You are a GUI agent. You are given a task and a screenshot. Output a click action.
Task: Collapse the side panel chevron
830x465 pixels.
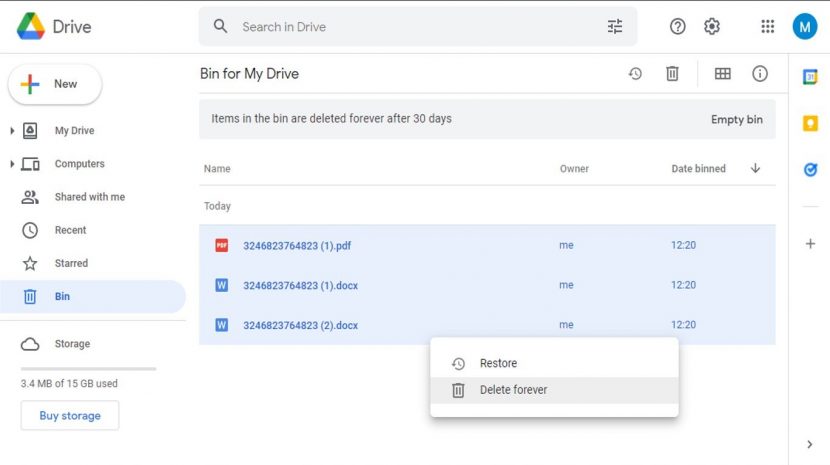coord(809,444)
